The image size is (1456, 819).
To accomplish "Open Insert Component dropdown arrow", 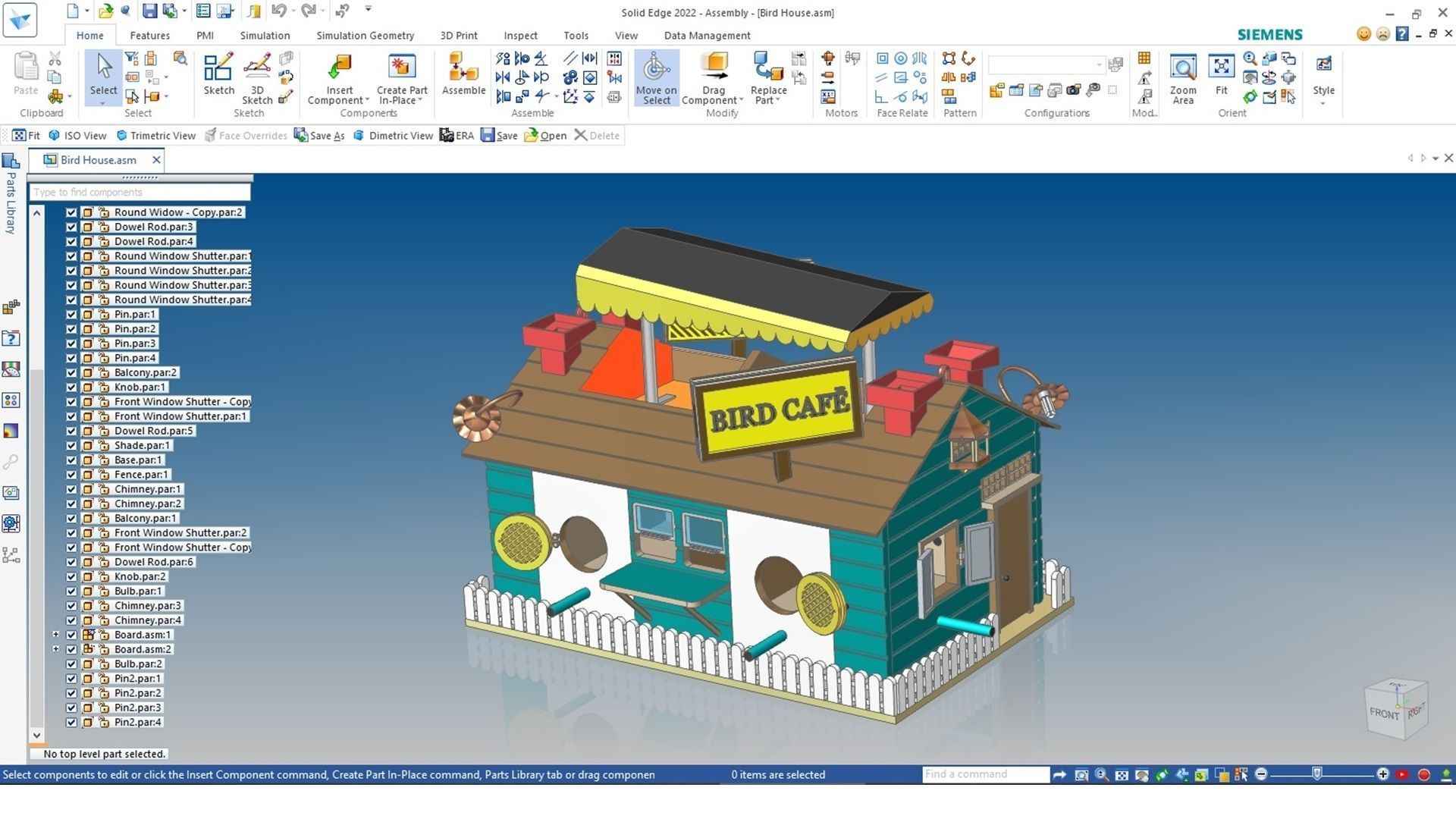I will coord(368,100).
